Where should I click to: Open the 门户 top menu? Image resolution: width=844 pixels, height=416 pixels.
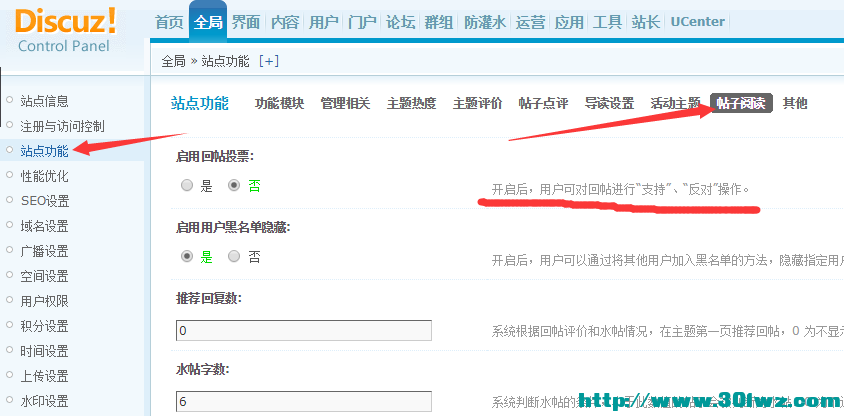[362, 22]
